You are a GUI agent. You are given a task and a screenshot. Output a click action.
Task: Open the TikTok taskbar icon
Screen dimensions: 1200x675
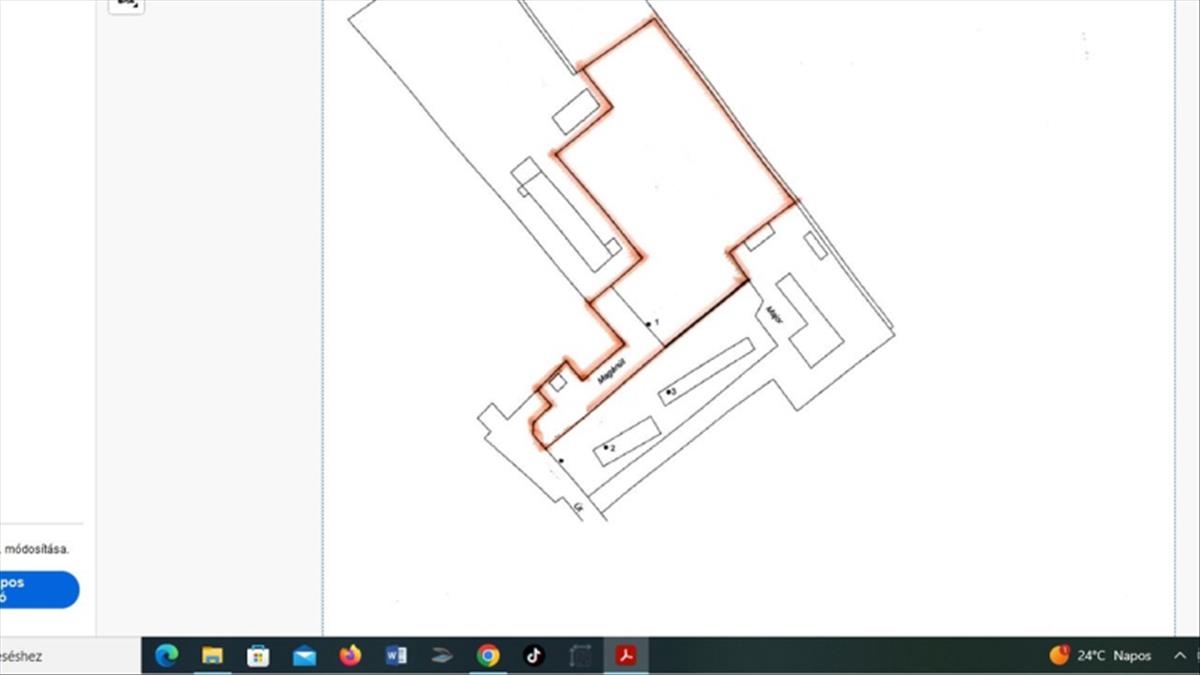coord(534,656)
